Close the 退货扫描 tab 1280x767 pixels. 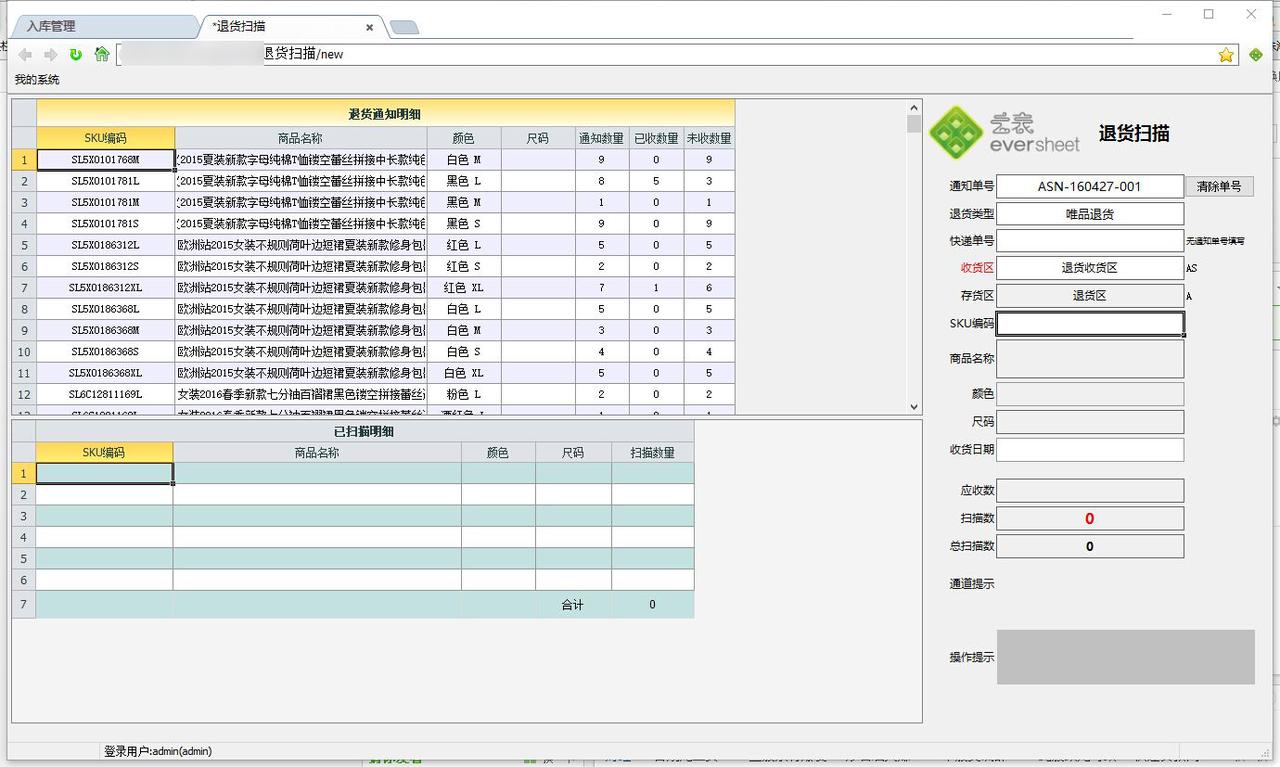point(369,28)
